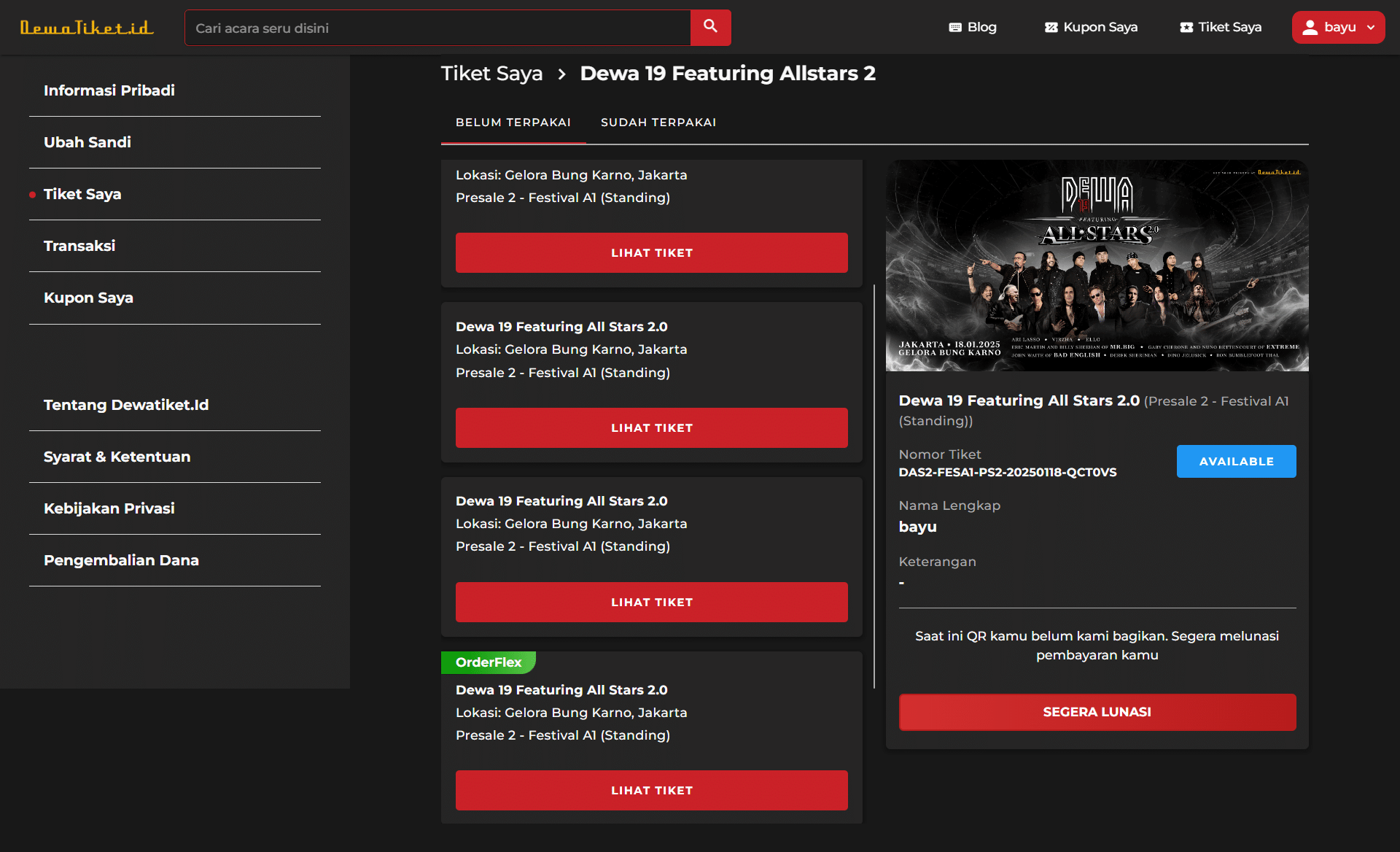This screenshot has width=1400, height=852.
Task: Click the blue AVAILABLE status button
Action: pos(1237,462)
